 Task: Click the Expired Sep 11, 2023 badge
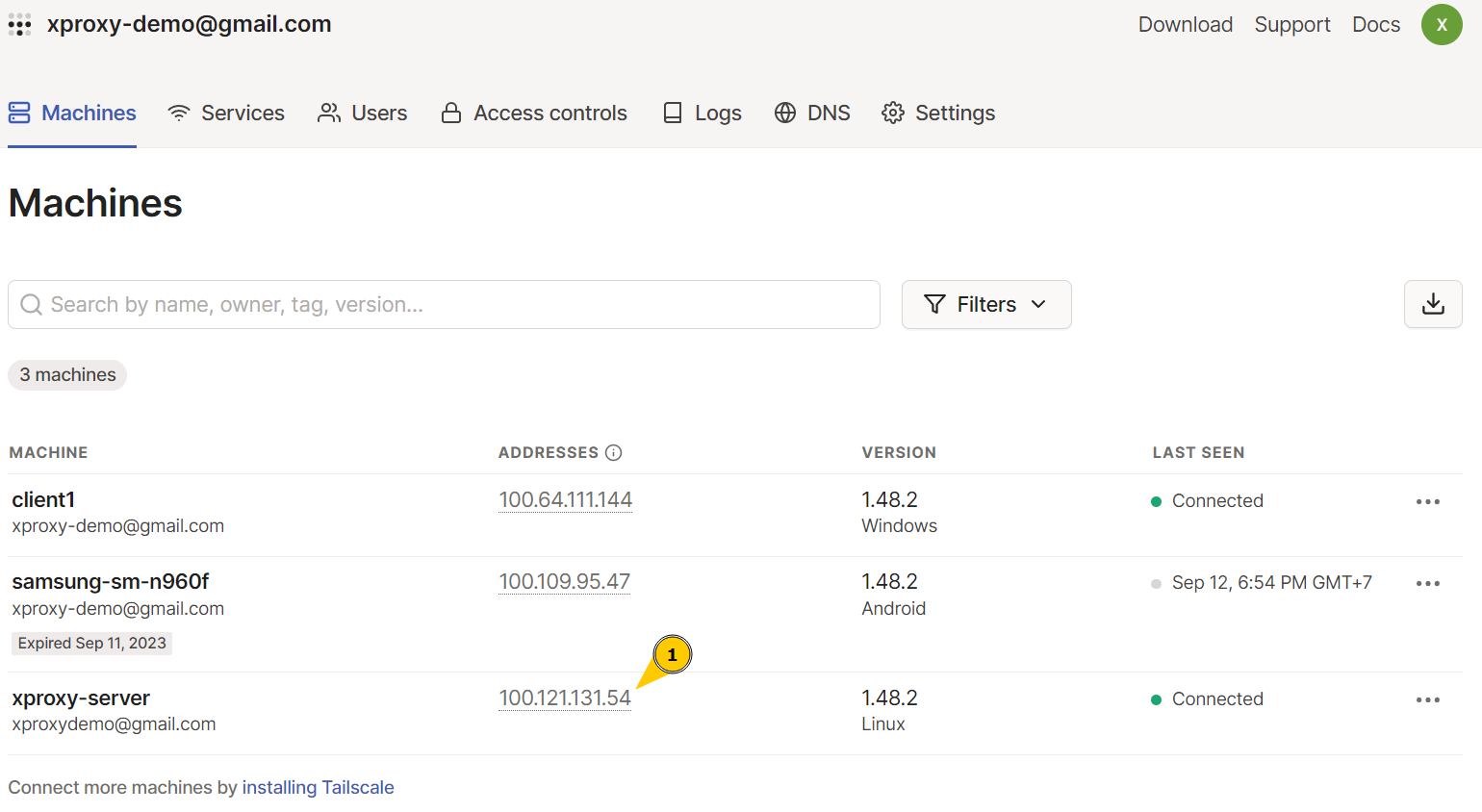92,643
